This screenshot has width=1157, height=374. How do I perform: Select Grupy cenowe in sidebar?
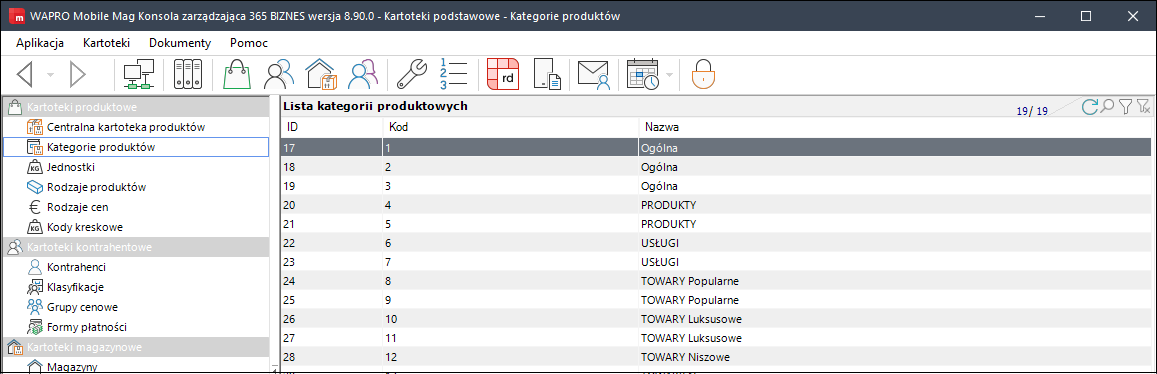coord(82,306)
